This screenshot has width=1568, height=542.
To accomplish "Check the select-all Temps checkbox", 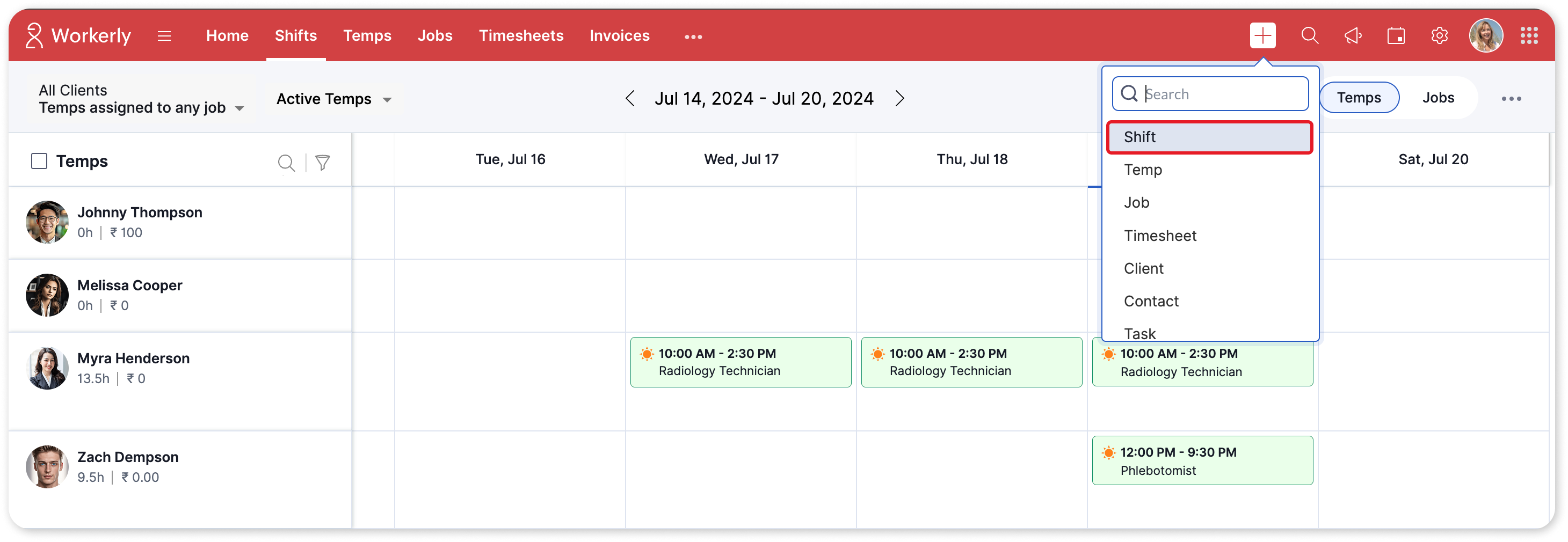I will [39, 161].
